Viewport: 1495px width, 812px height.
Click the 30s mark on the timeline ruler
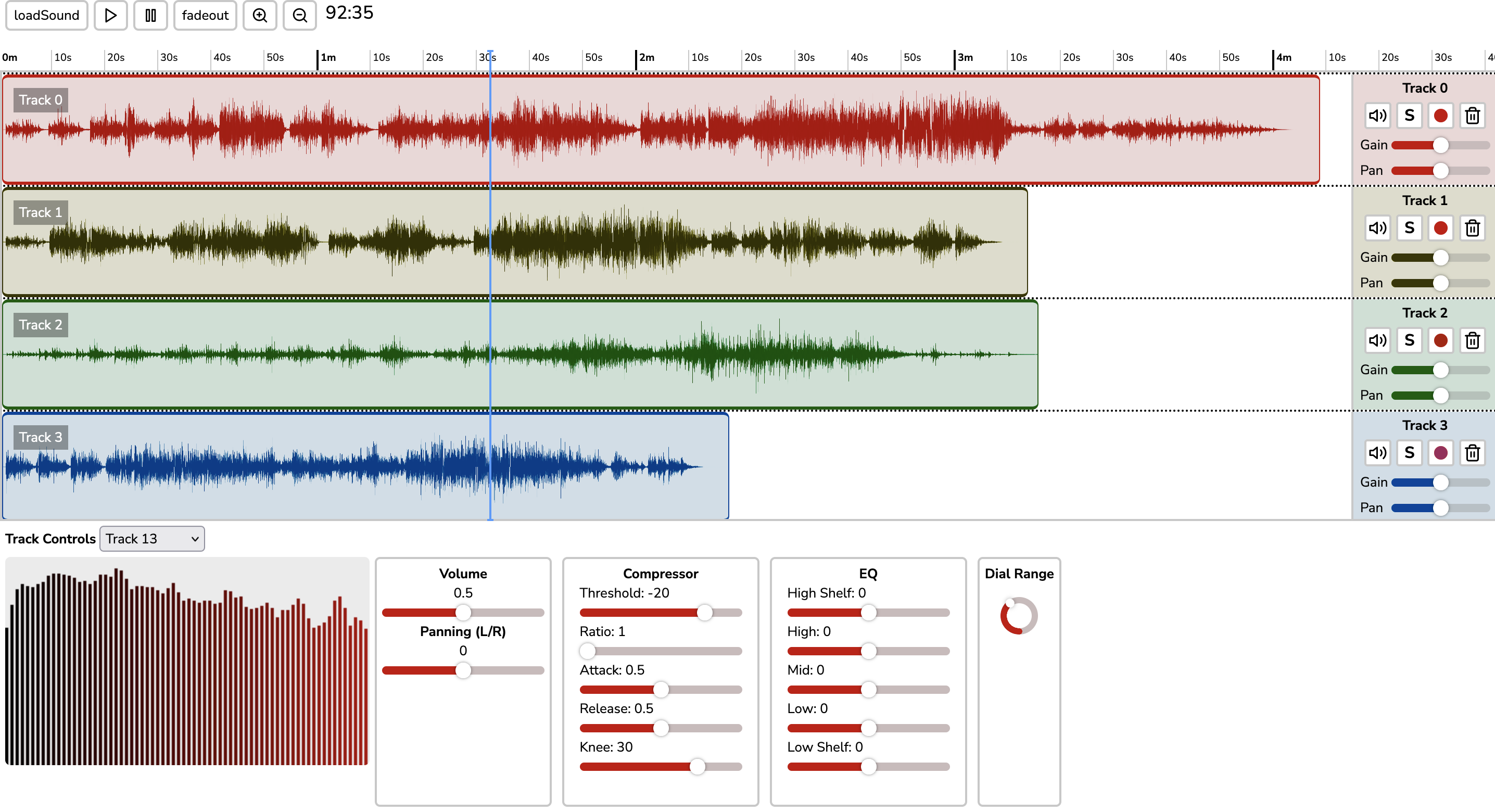click(x=168, y=57)
